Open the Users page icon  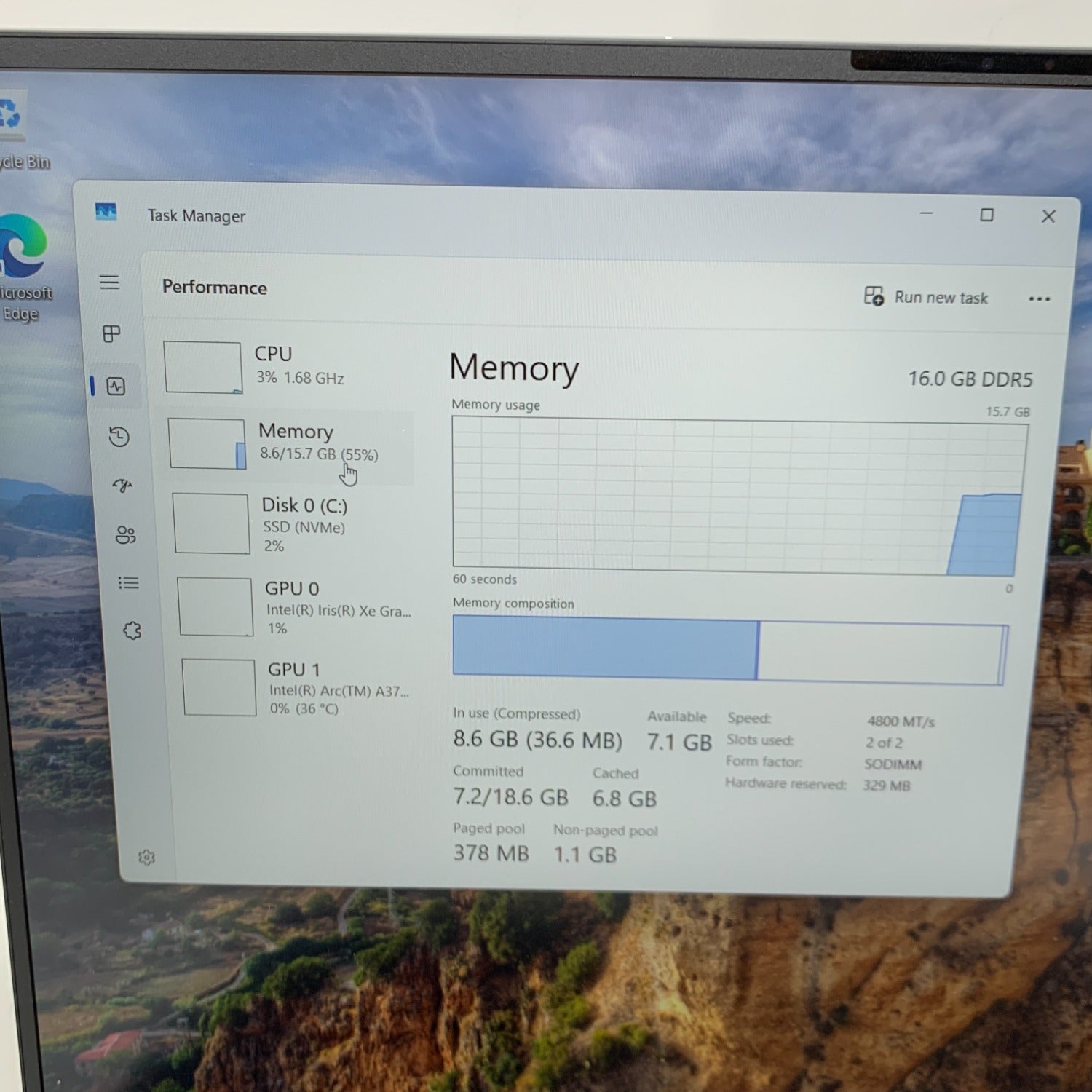click(x=125, y=535)
